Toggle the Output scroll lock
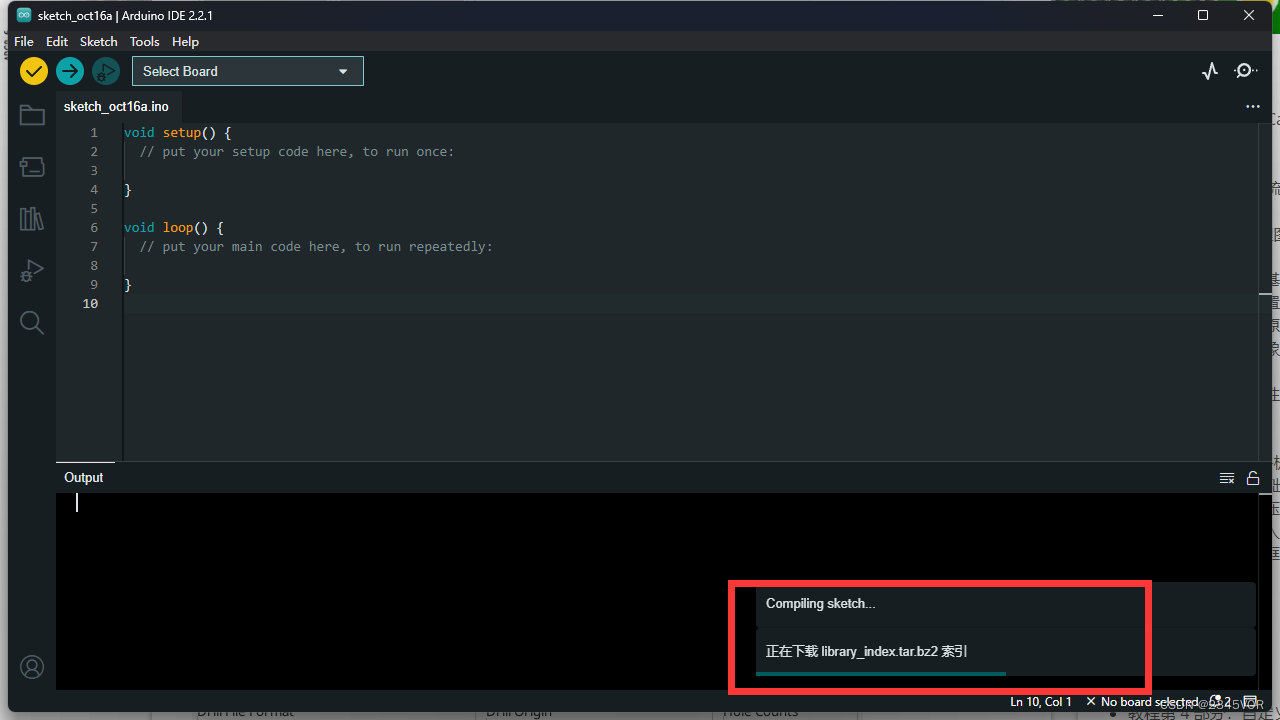 1253,478
